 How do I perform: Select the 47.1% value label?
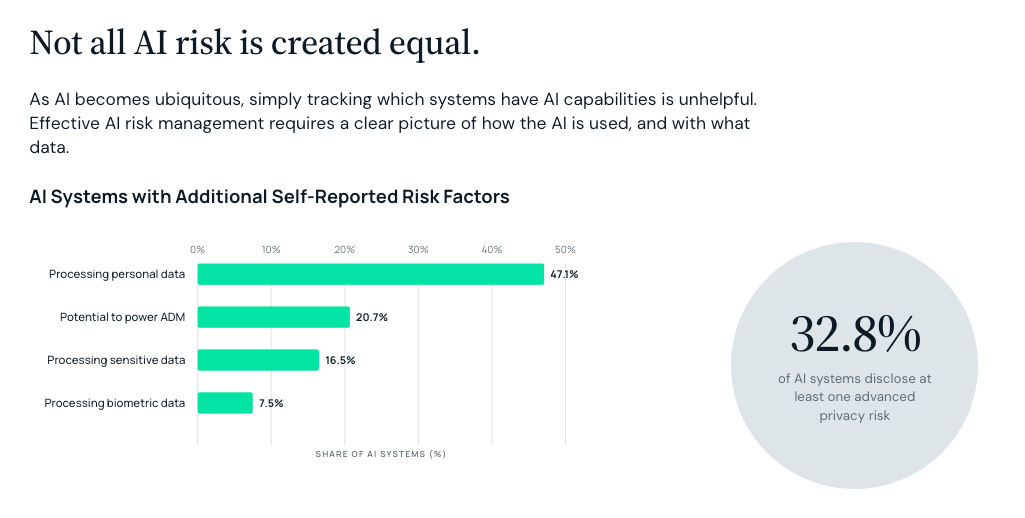point(564,274)
